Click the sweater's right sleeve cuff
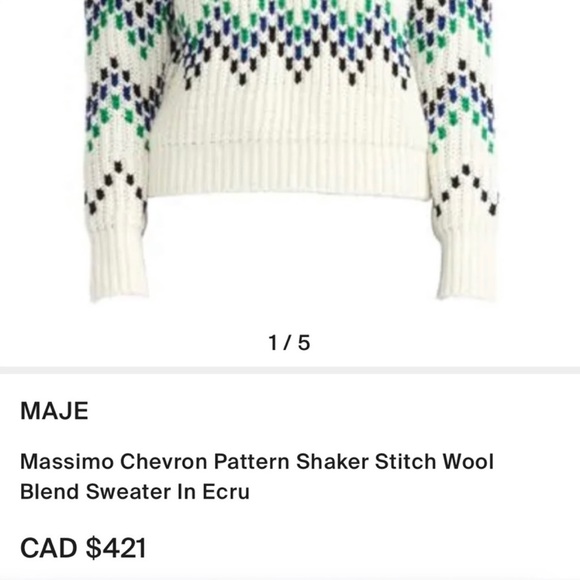The image size is (580, 580). pos(467,266)
